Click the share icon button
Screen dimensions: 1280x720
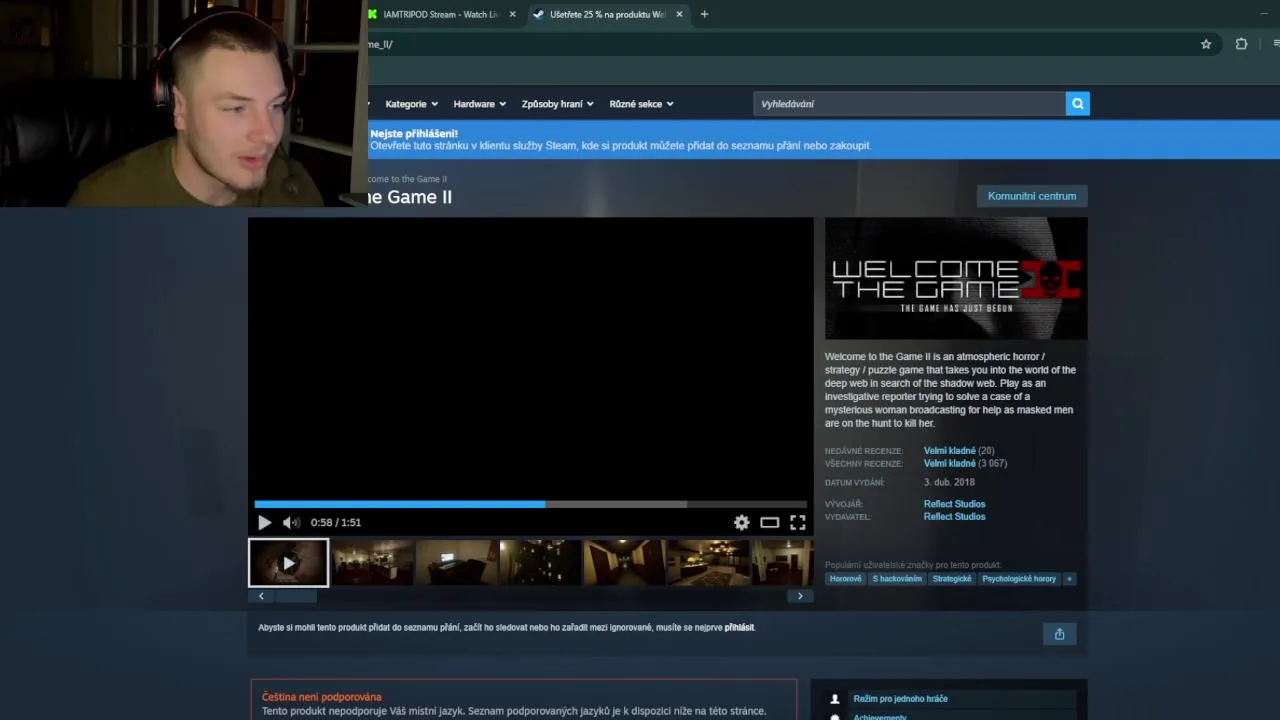[x=1059, y=634]
